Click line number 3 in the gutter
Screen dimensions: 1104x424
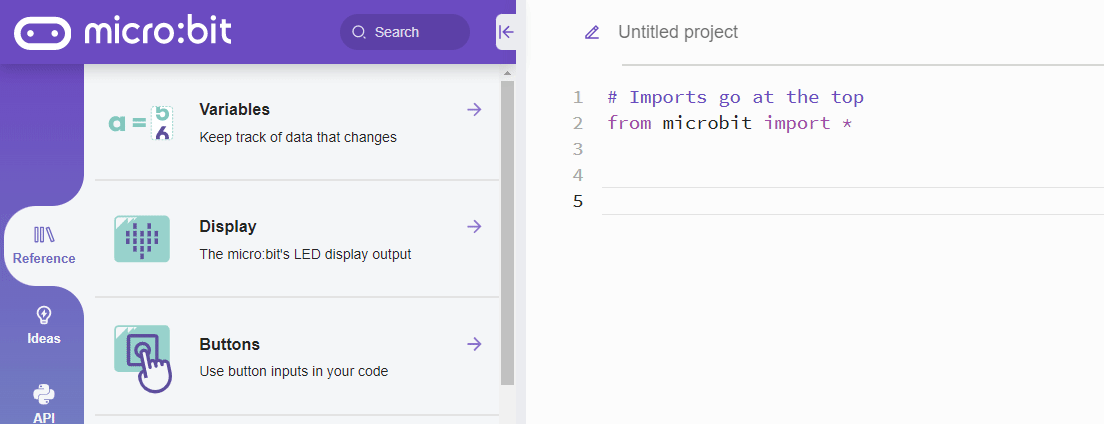[x=578, y=149]
